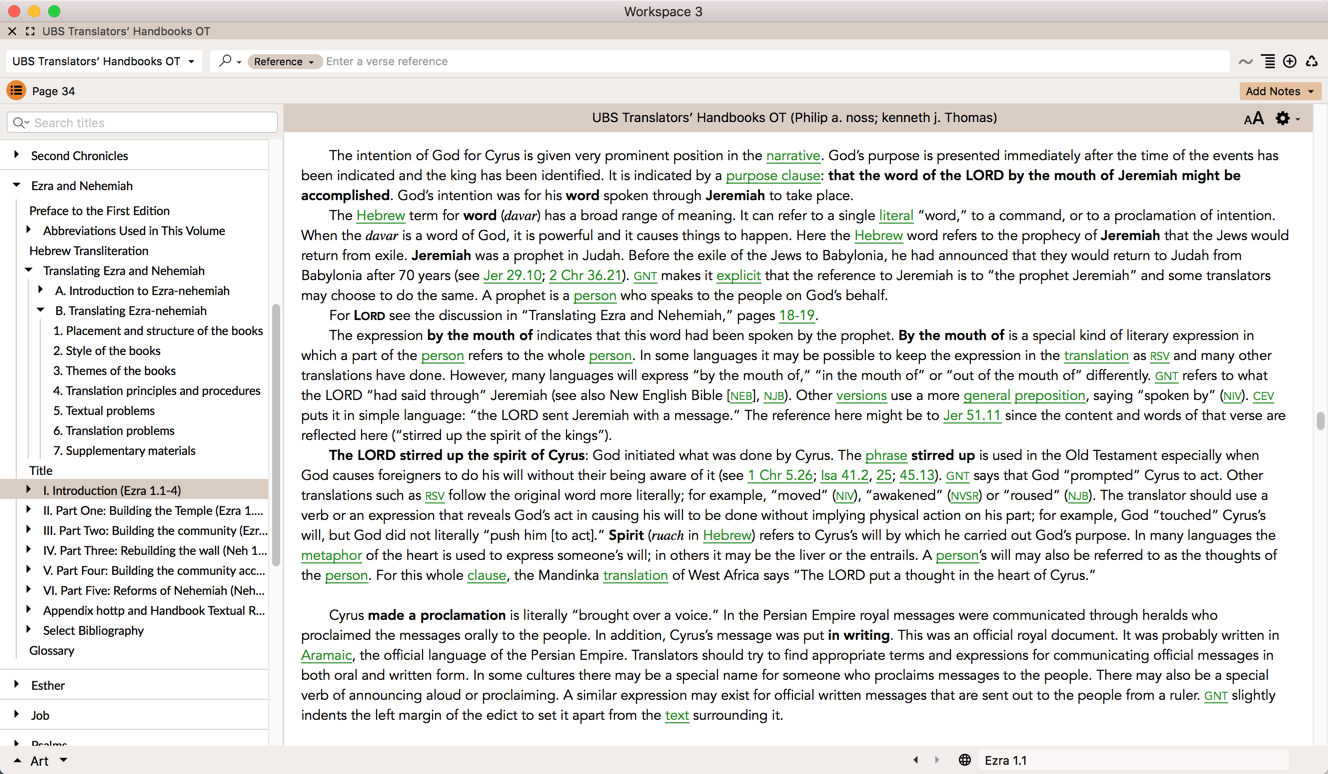Open the magnifying glass search options

tap(230, 61)
